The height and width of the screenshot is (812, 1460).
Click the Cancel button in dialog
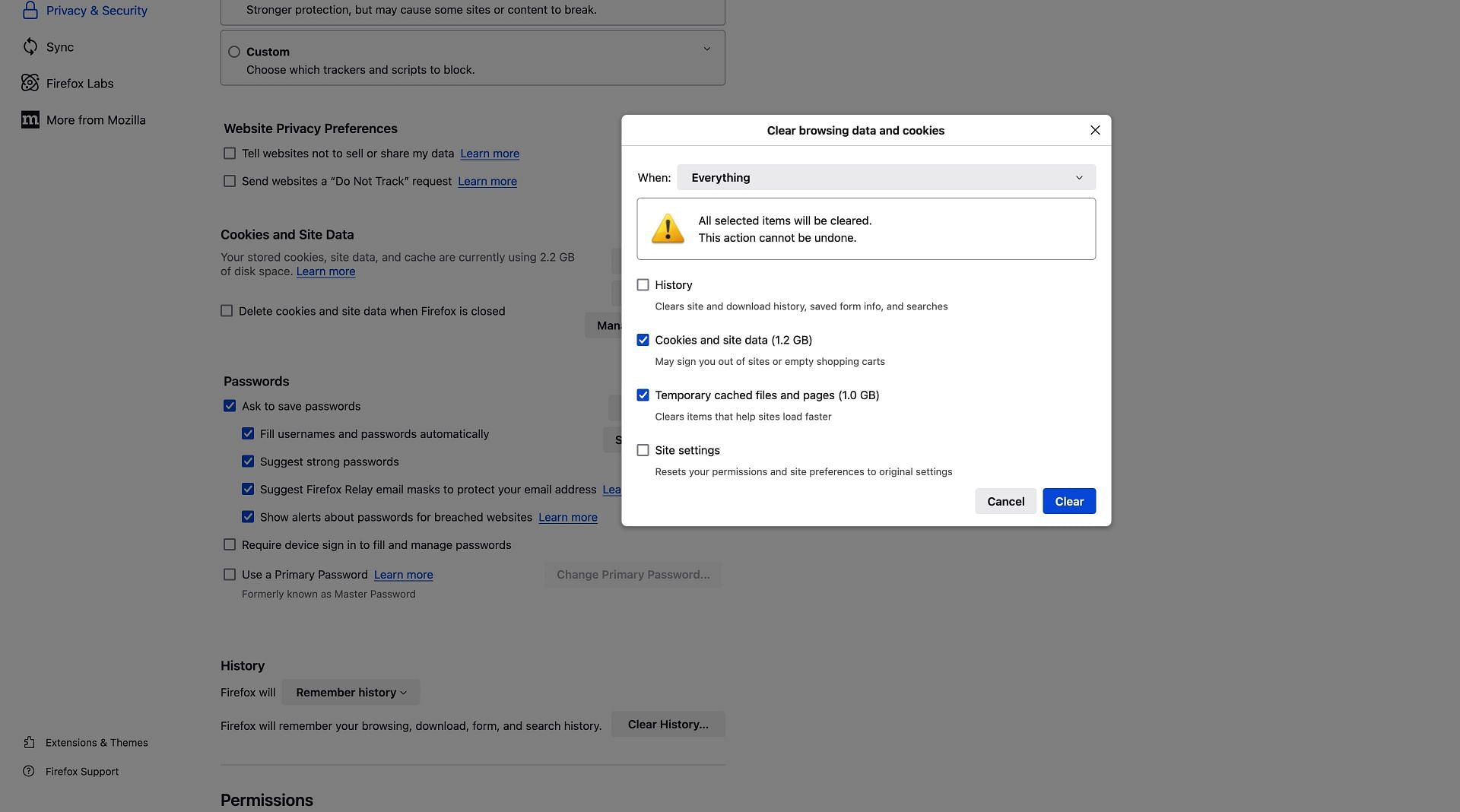[1005, 501]
